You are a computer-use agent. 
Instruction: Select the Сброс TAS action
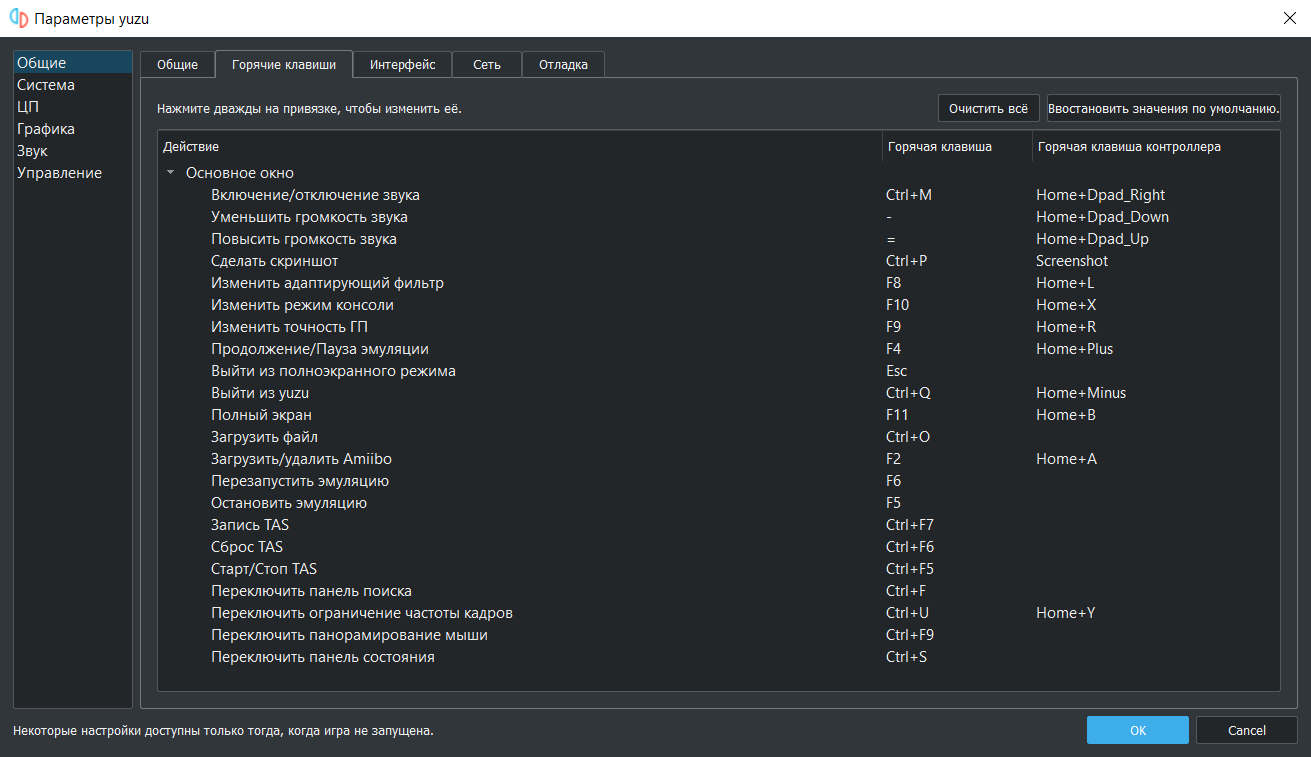point(247,547)
